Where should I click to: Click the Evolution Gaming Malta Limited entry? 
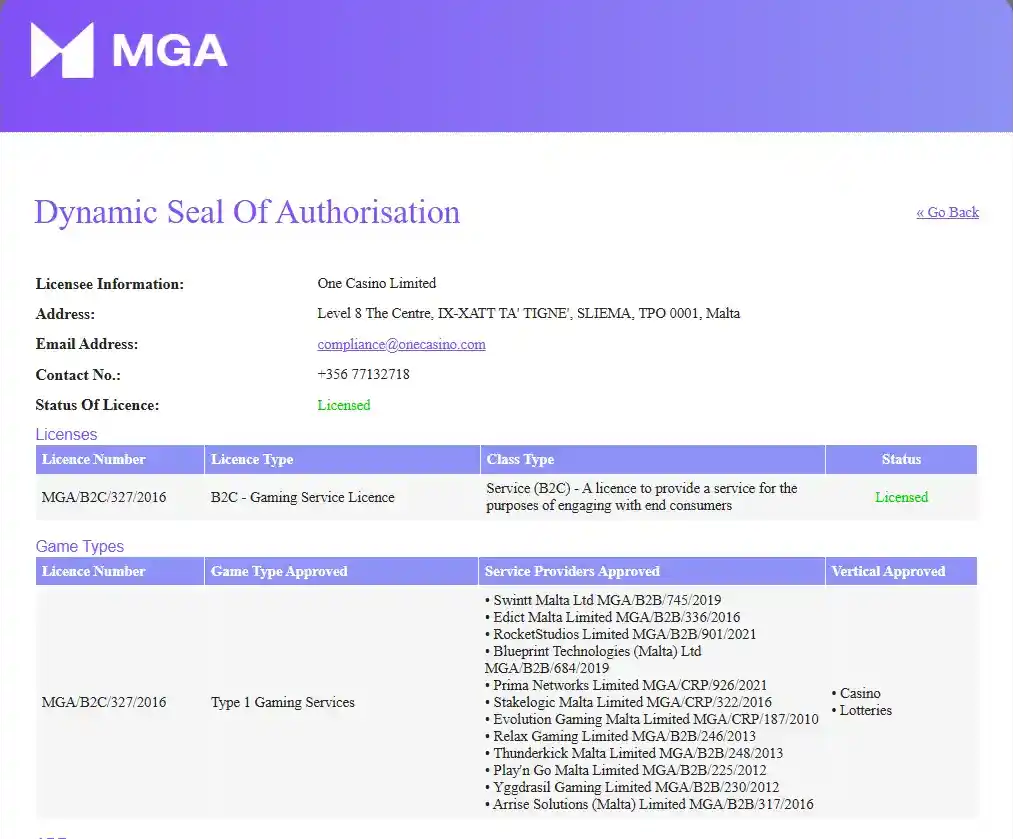pyautogui.click(x=651, y=719)
